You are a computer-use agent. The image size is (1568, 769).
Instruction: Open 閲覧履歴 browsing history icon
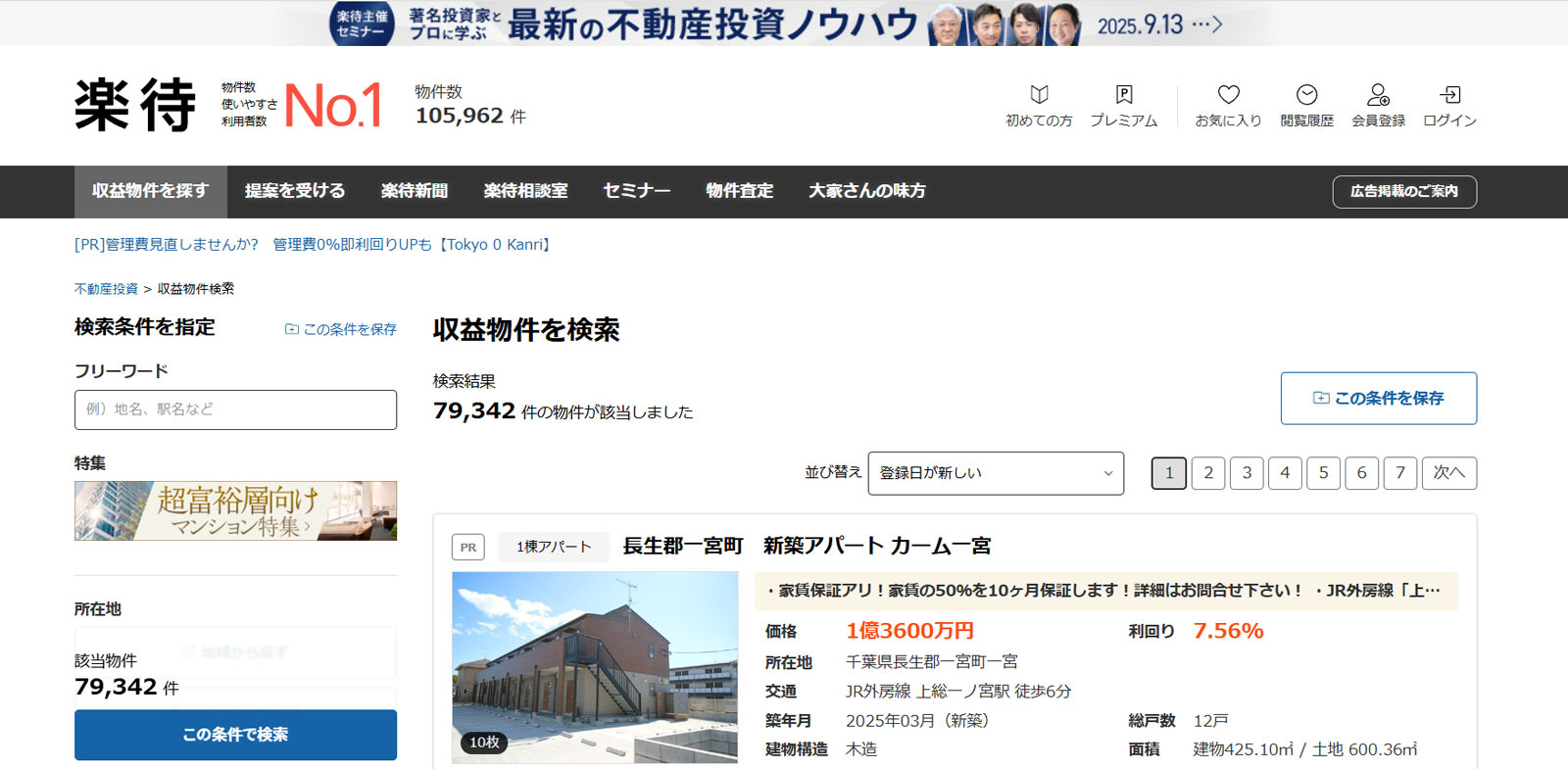(1306, 106)
